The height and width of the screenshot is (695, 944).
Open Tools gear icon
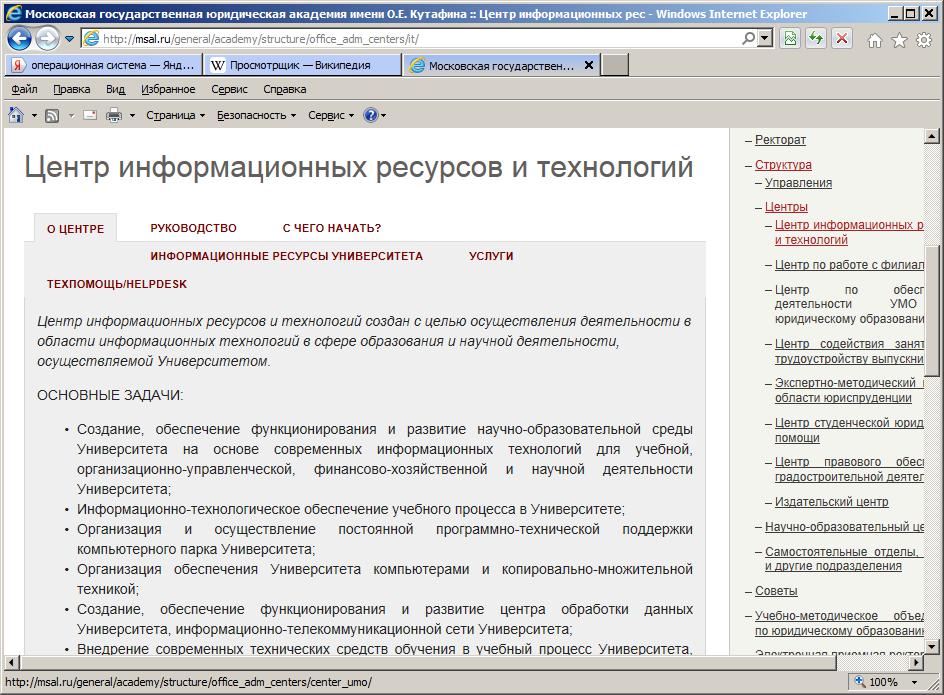(x=924, y=40)
